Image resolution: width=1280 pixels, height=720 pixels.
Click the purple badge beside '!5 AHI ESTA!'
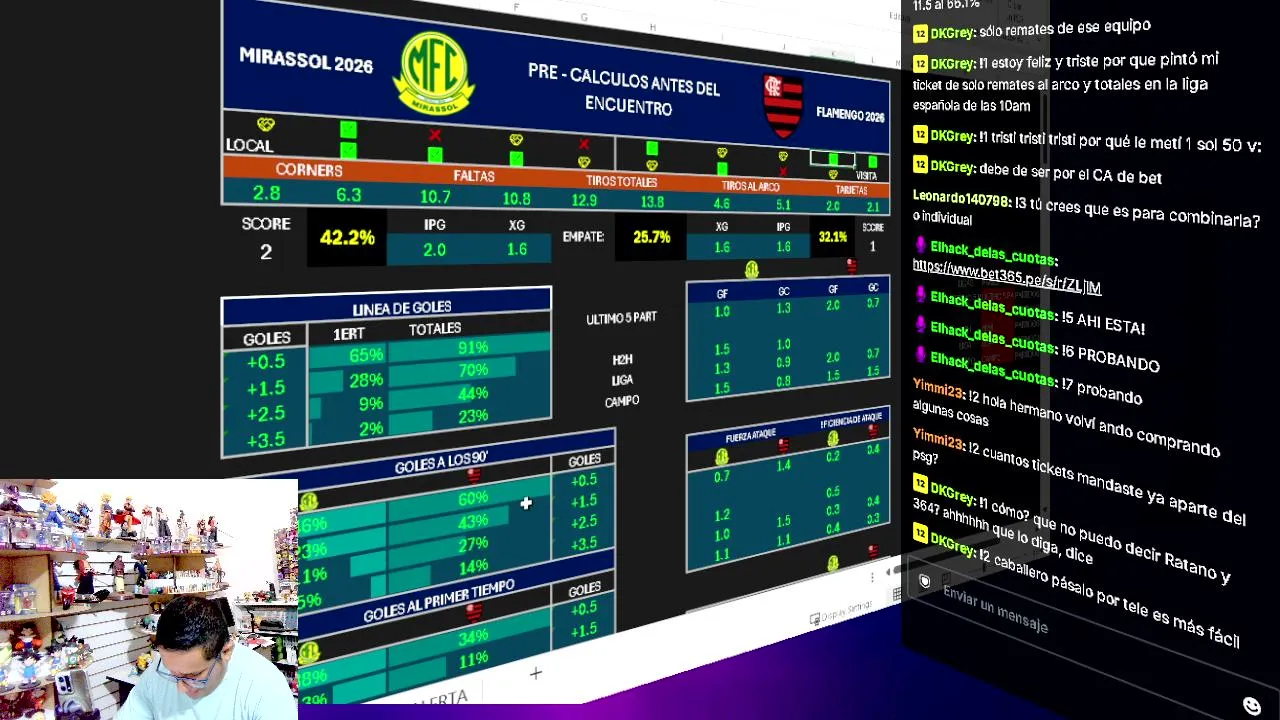(x=921, y=296)
